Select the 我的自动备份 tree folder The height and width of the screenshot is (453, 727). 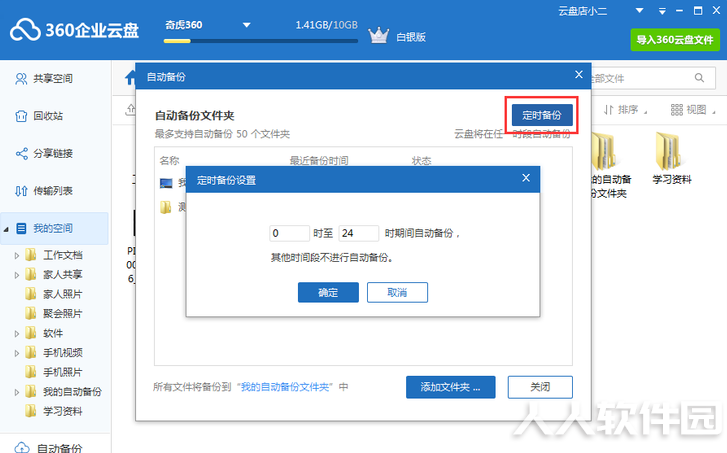point(64,392)
